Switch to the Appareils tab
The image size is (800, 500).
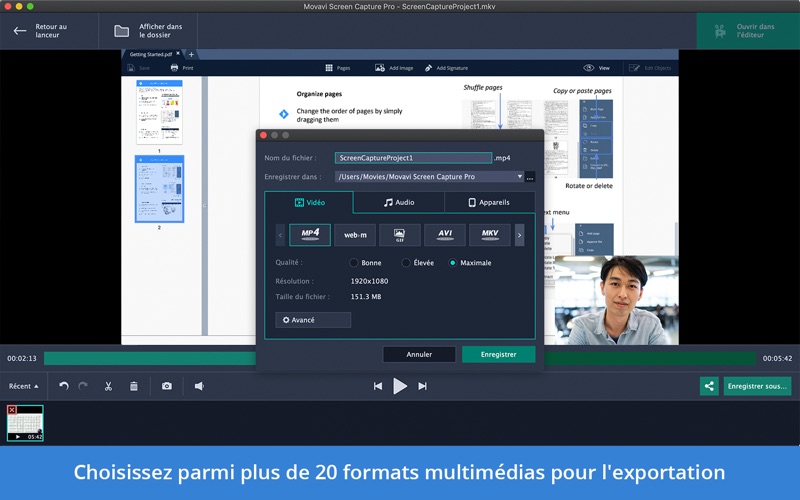(x=489, y=203)
